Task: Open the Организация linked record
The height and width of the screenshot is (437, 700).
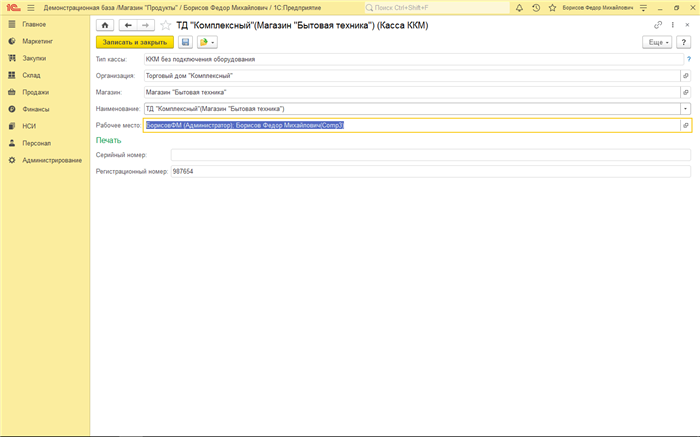Action: (x=686, y=76)
